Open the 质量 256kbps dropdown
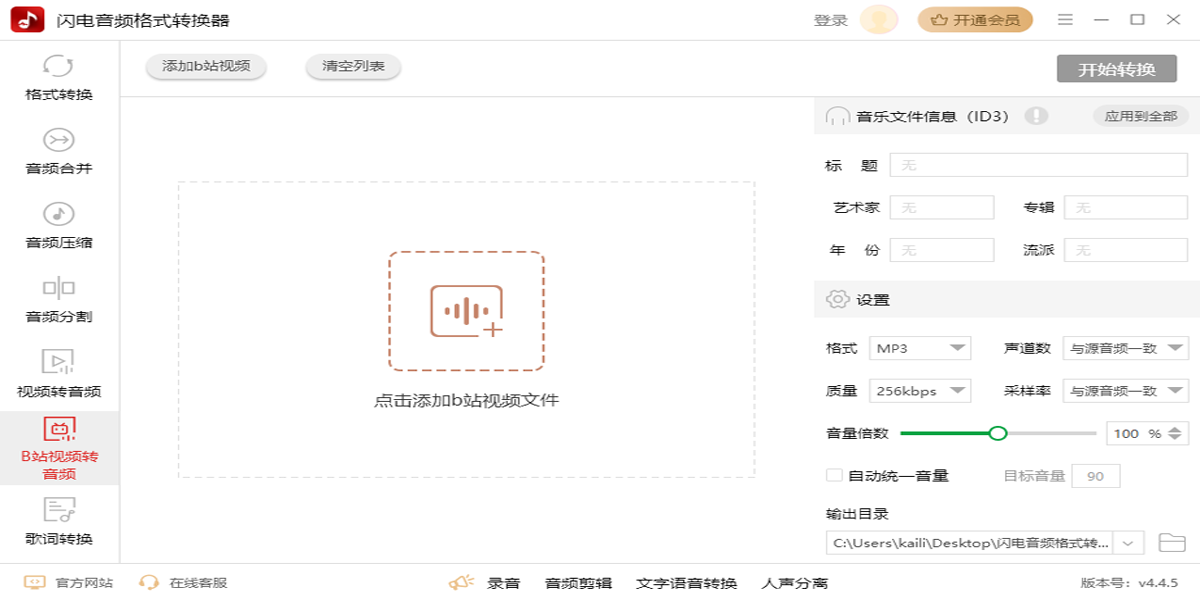The image size is (1200, 600). click(920, 391)
